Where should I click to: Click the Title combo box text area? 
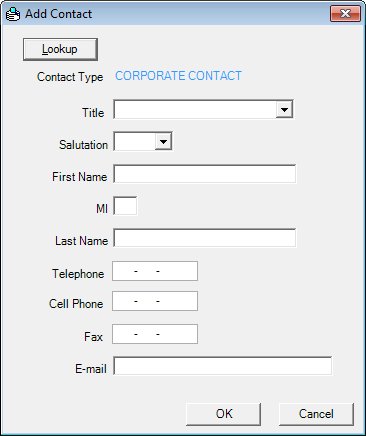coord(195,109)
